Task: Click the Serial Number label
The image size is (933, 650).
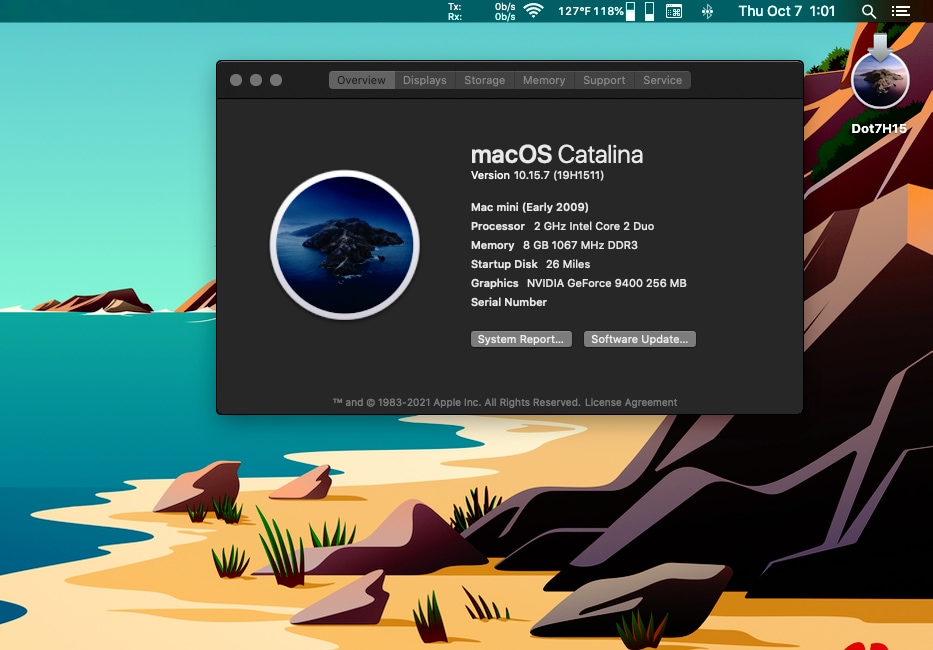Action: coord(509,302)
